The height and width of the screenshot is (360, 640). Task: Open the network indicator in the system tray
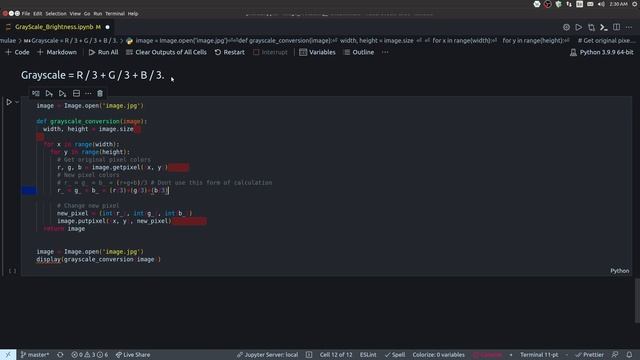tap(569, 4)
